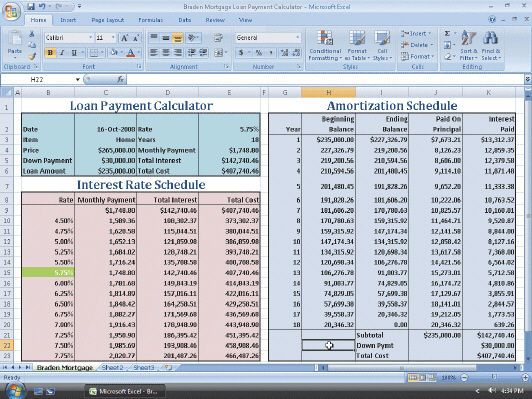Screen dimensions: 532x399
Task: Open the Delete cells dropdown
Action: [417, 45]
